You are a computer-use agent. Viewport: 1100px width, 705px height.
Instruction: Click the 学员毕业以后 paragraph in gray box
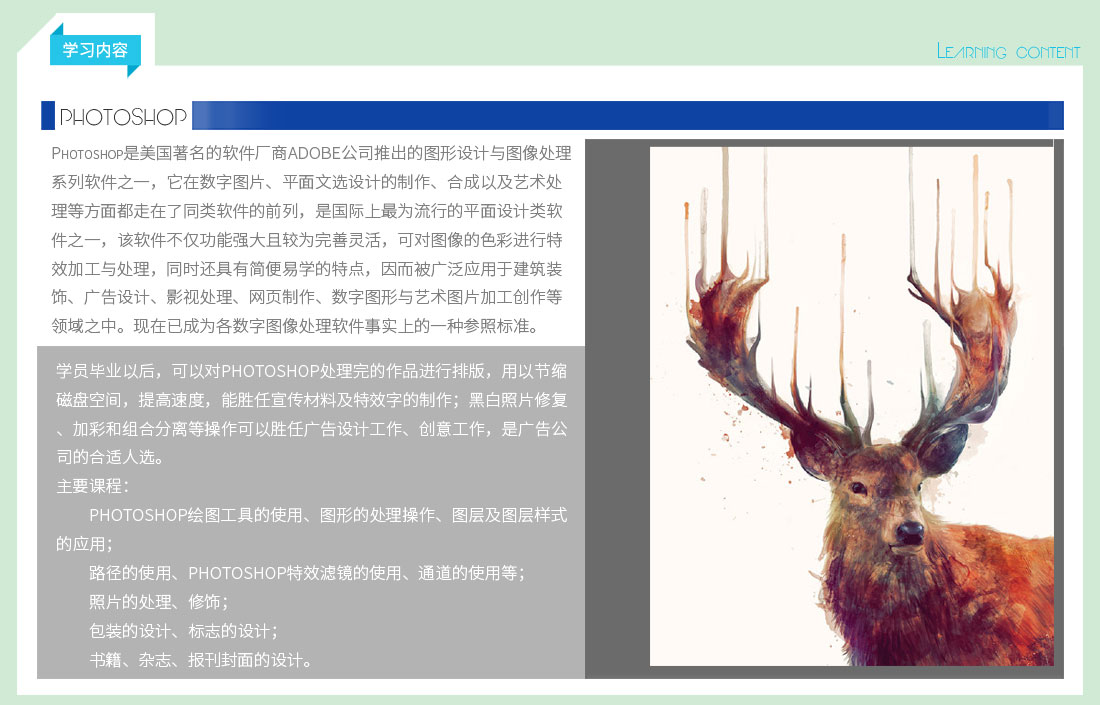(311, 414)
